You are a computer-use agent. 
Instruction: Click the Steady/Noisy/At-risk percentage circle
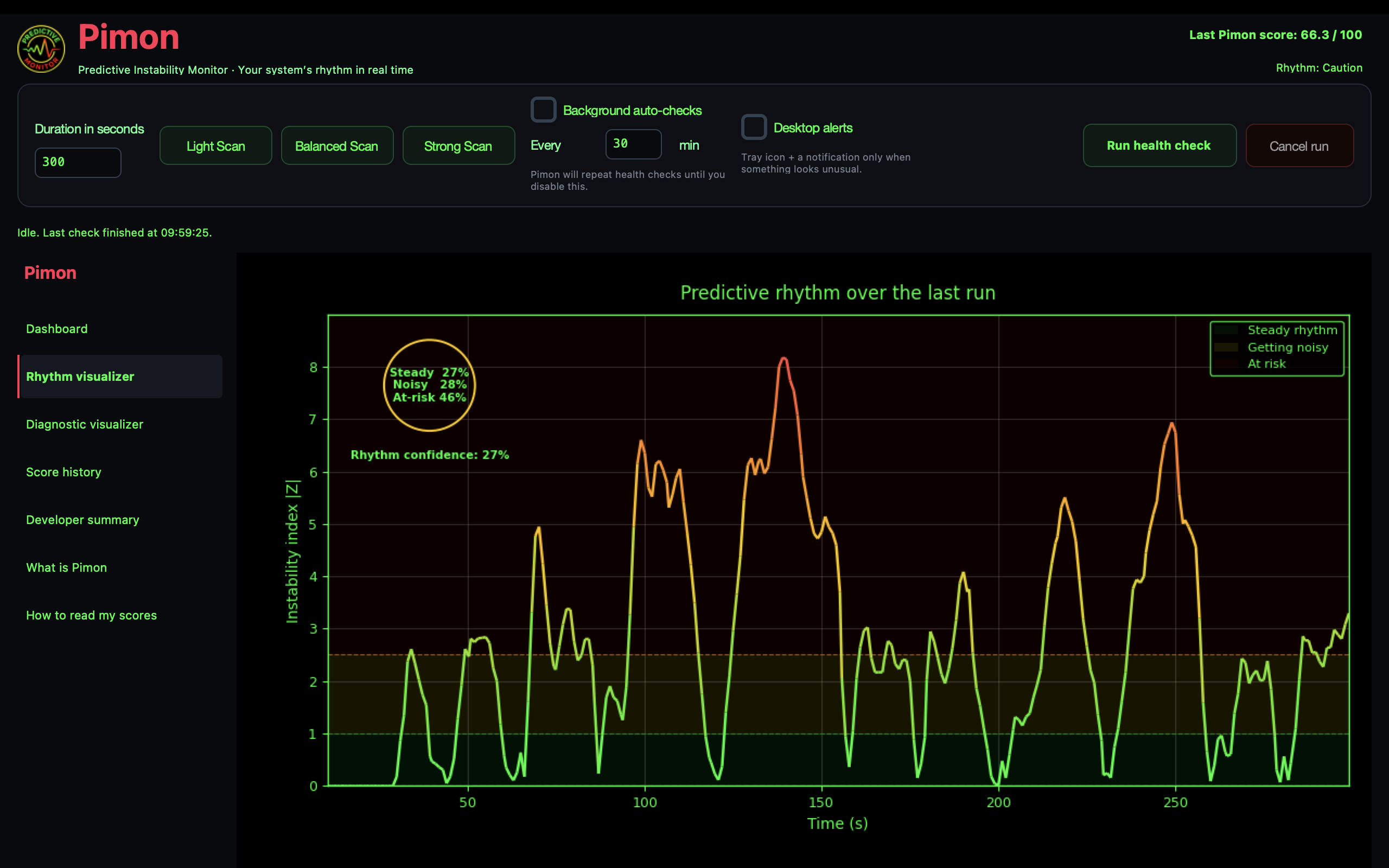pos(429,385)
